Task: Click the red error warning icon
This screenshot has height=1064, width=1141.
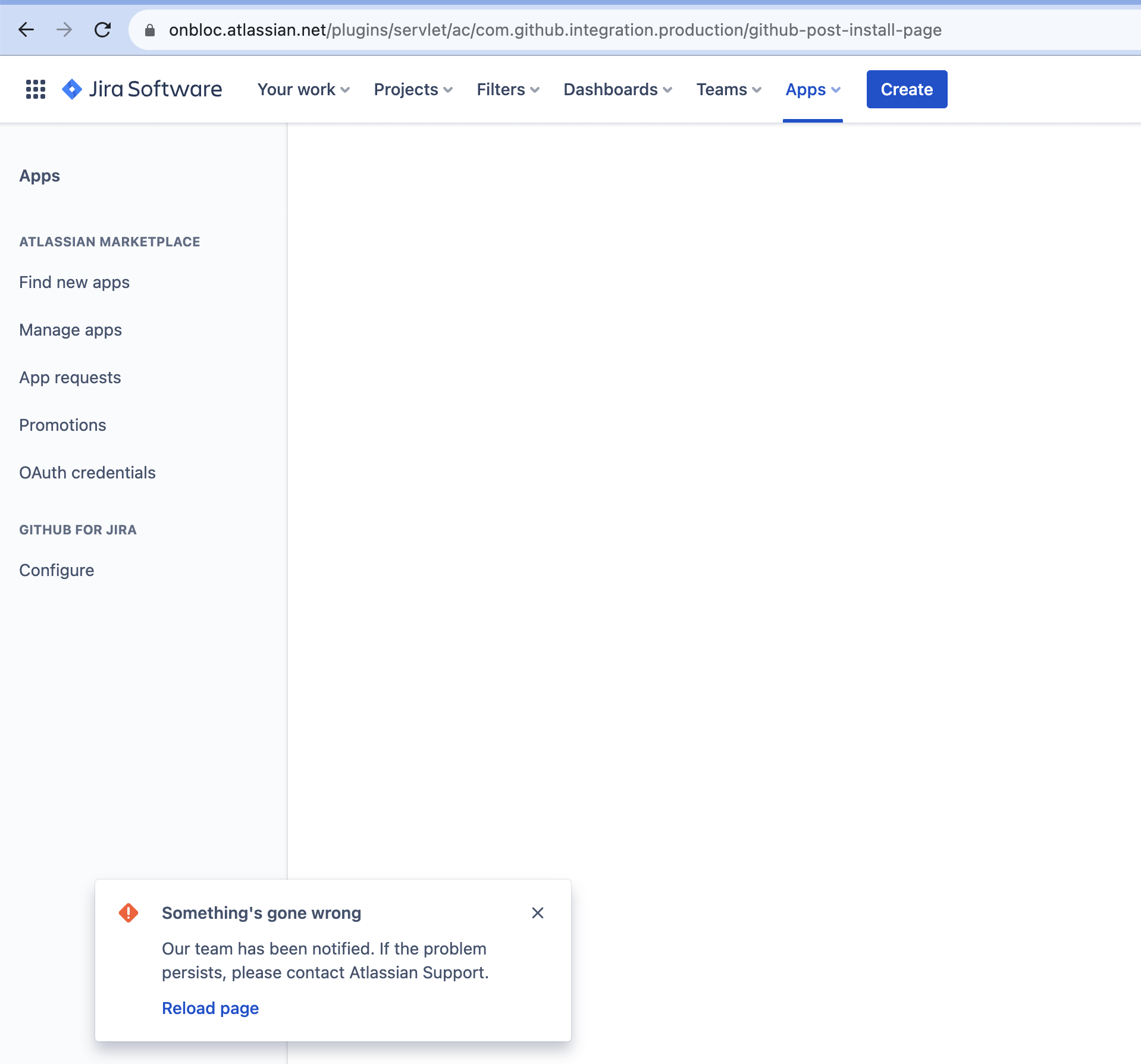Action: (x=128, y=913)
